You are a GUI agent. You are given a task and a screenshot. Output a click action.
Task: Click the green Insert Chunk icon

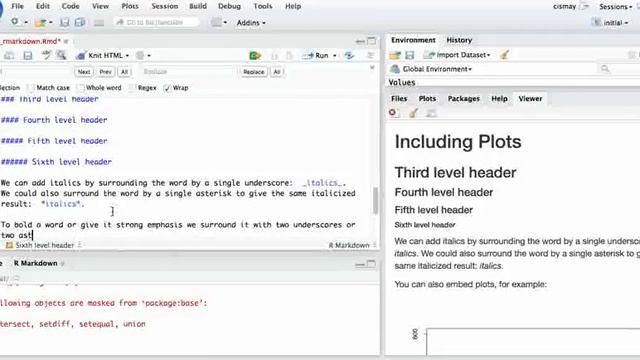point(255,56)
